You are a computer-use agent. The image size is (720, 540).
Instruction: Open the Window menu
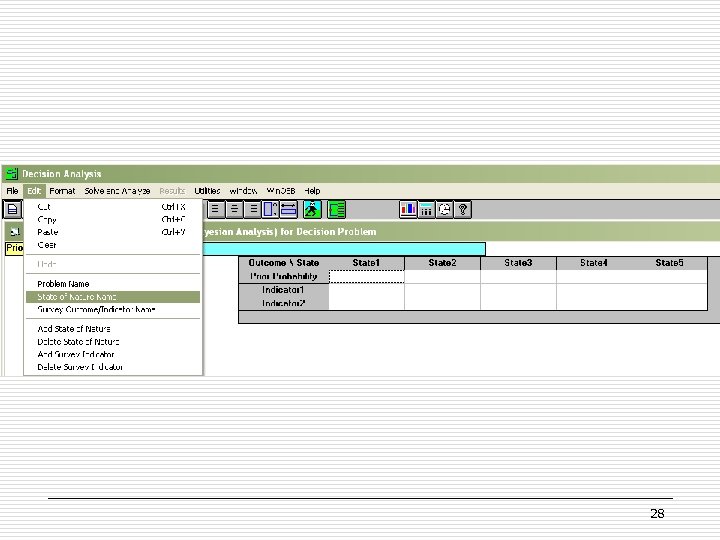[x=243, y=191]
